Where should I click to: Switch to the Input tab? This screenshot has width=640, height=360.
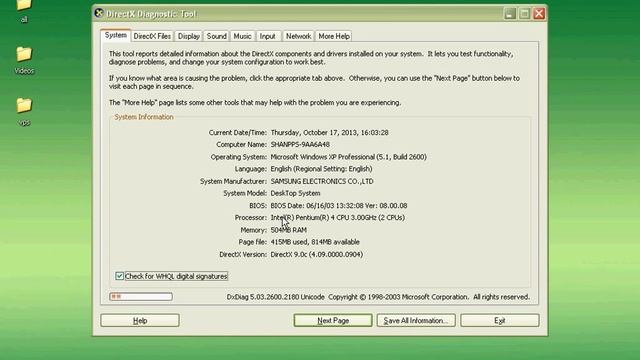point(268,36)
